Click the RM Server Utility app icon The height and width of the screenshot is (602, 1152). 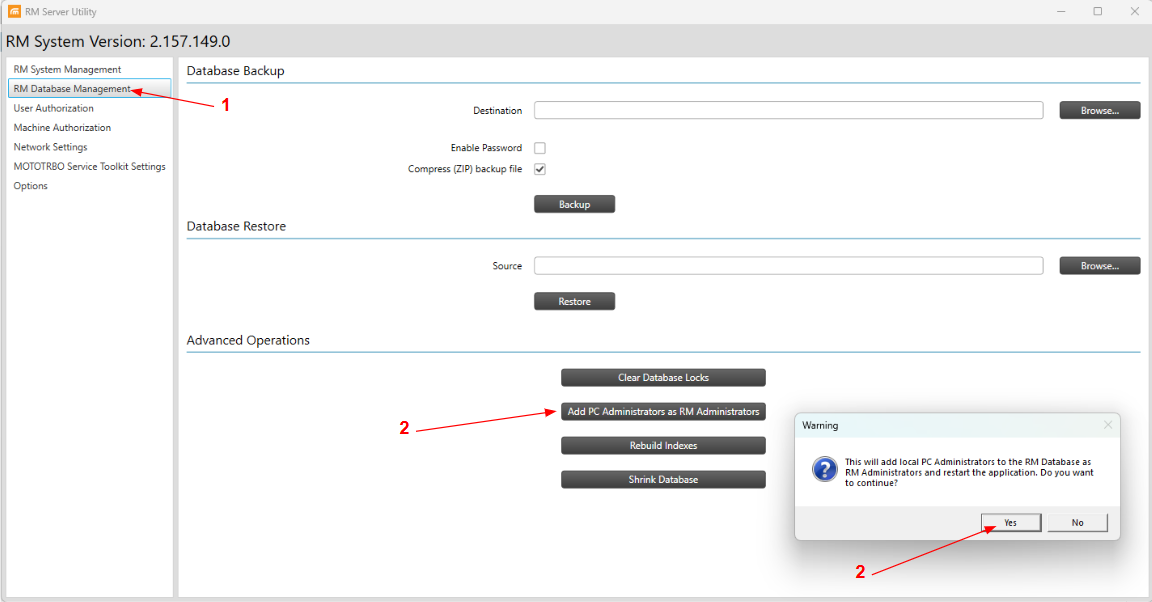coord(14,12)
